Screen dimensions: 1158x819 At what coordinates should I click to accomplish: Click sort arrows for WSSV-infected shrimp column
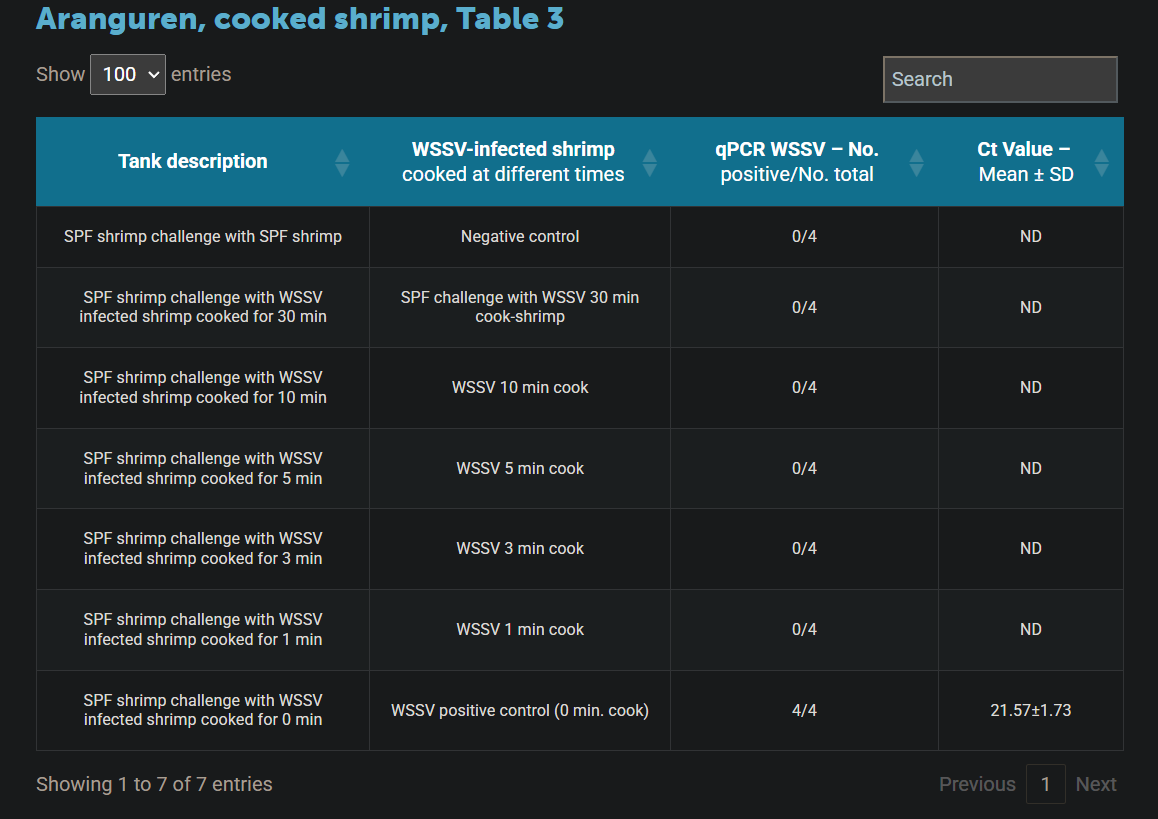[649, 162]
